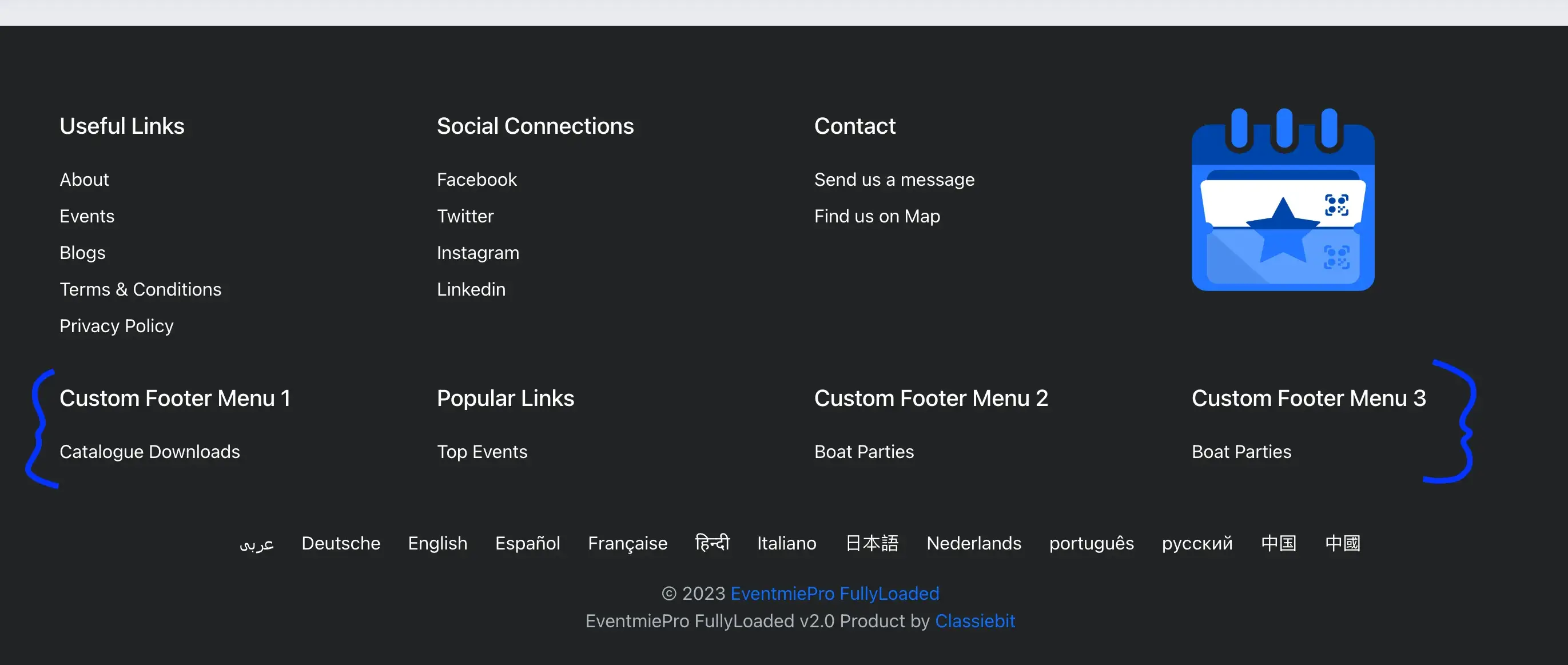Open the Privacy Policy

[116, 325]
